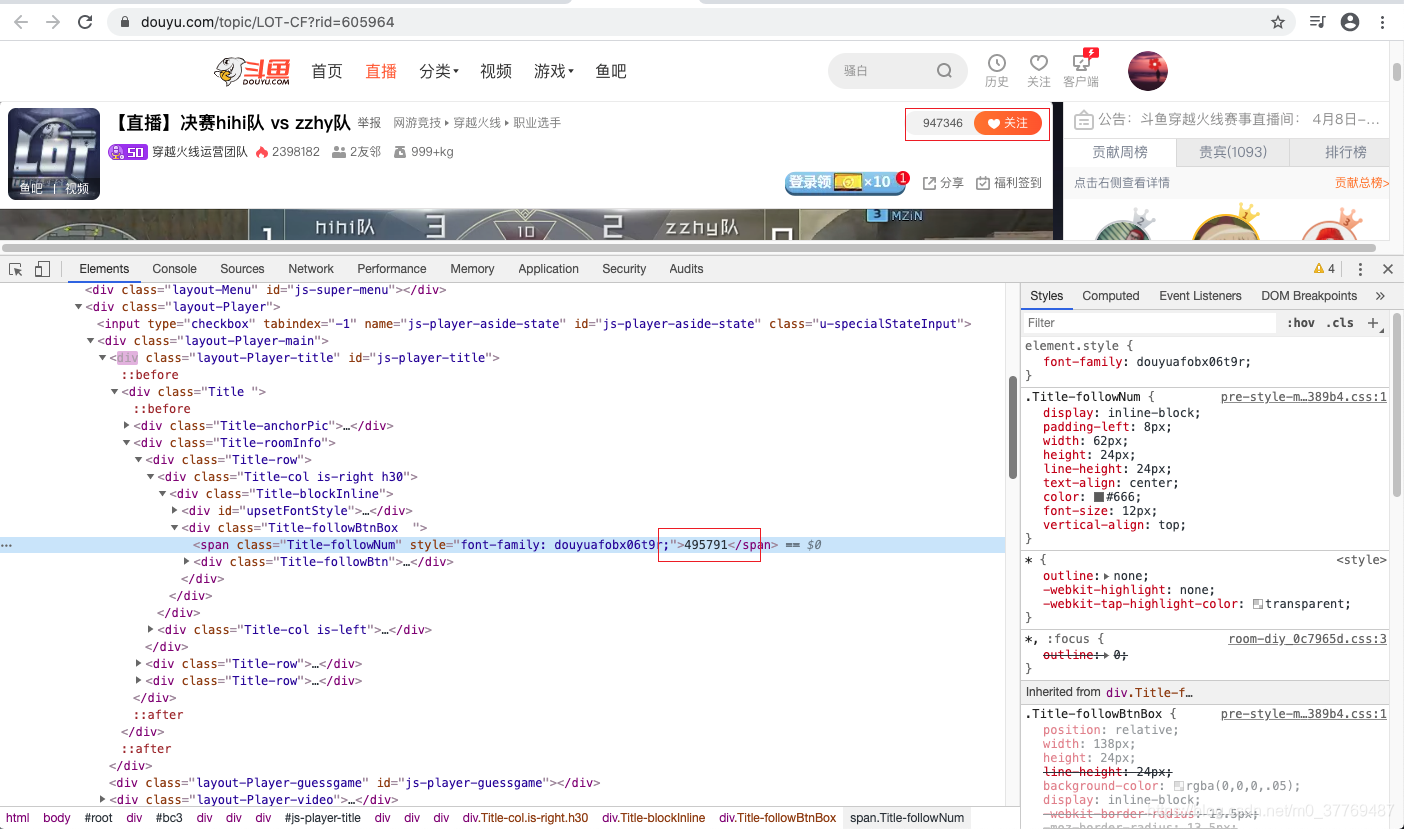This screenshot has height=829, width=1404.
Task: Expand the Title-followBtn div node
Action: 187,562
